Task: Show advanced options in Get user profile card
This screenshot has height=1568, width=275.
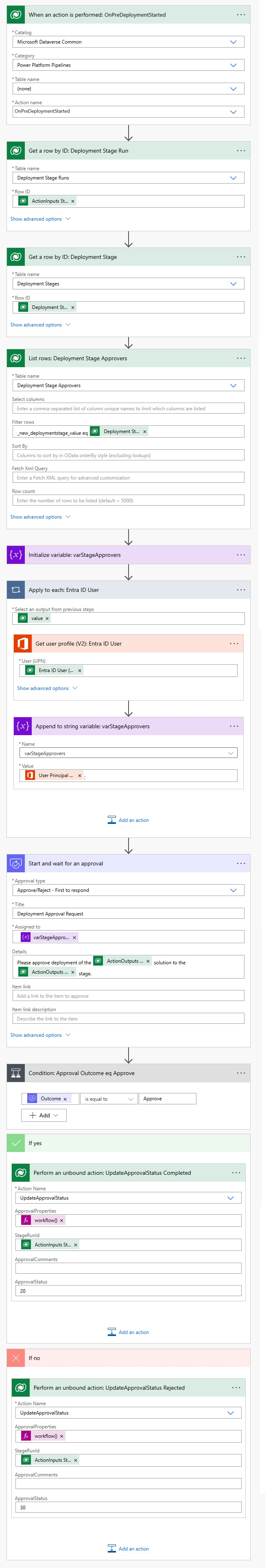Action: coord(47,688)
